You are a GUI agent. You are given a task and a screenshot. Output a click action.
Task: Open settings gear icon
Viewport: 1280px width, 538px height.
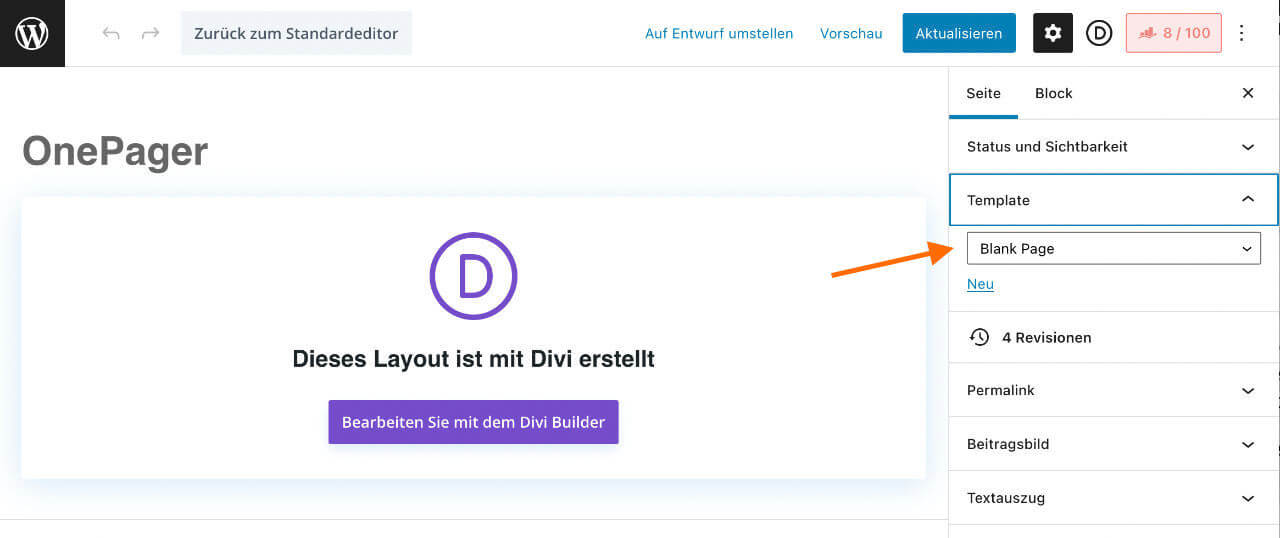[1053, 33]
